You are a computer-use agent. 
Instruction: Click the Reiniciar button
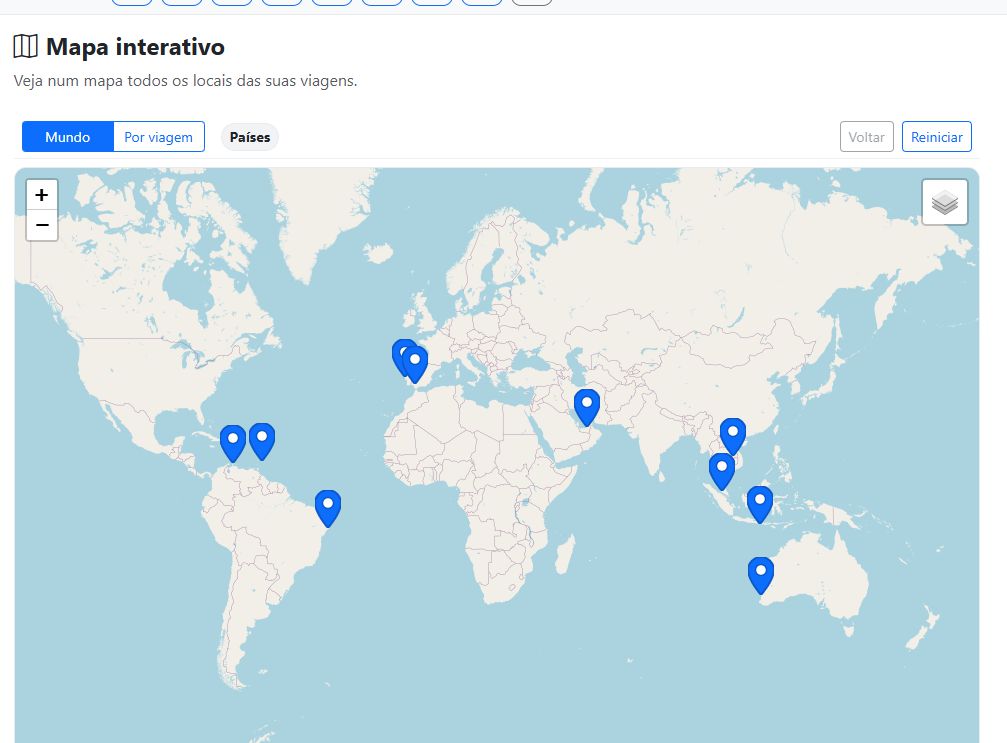pos(936,137)
